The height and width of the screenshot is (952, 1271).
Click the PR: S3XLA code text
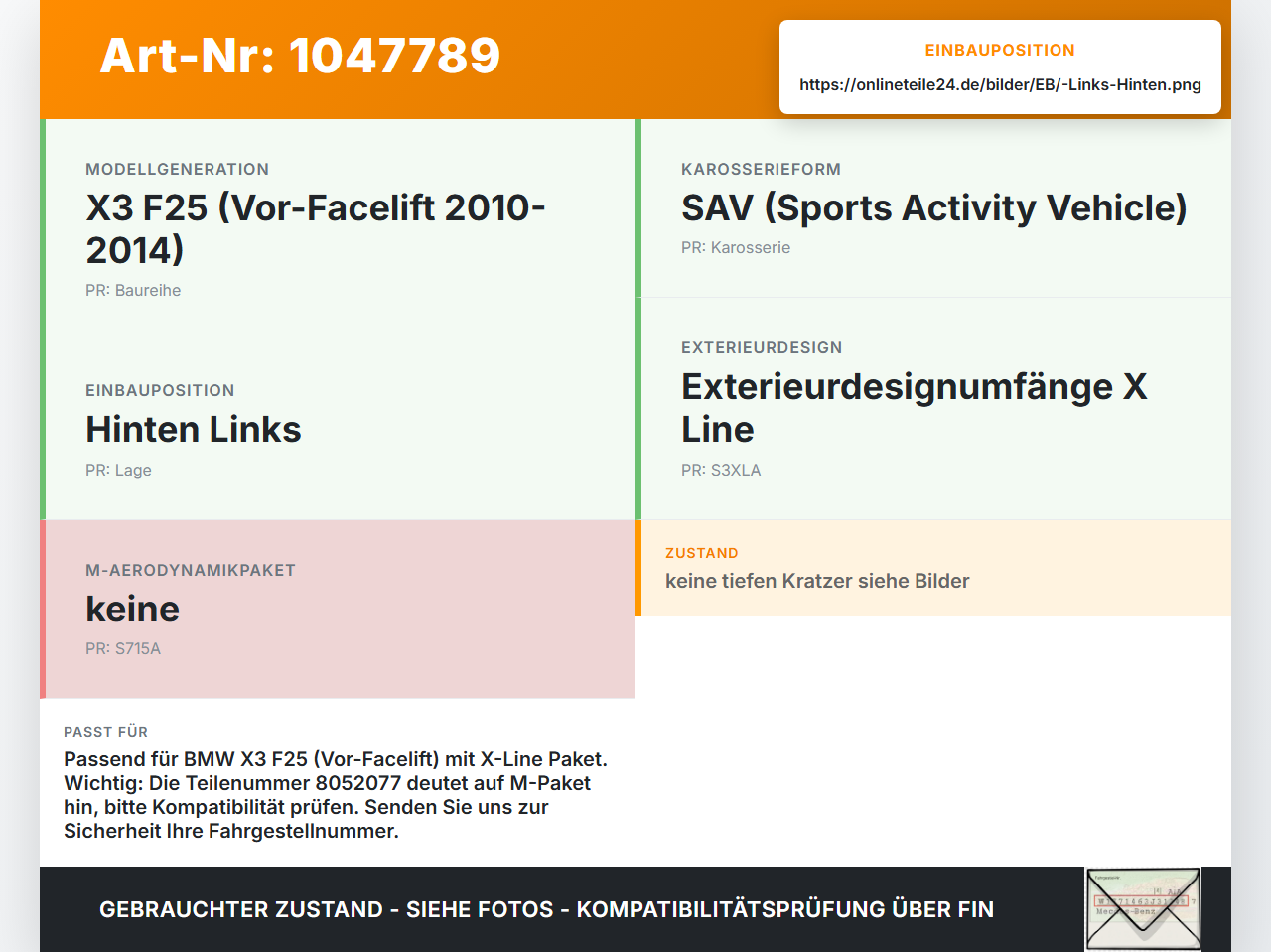[x=721, y=471]
